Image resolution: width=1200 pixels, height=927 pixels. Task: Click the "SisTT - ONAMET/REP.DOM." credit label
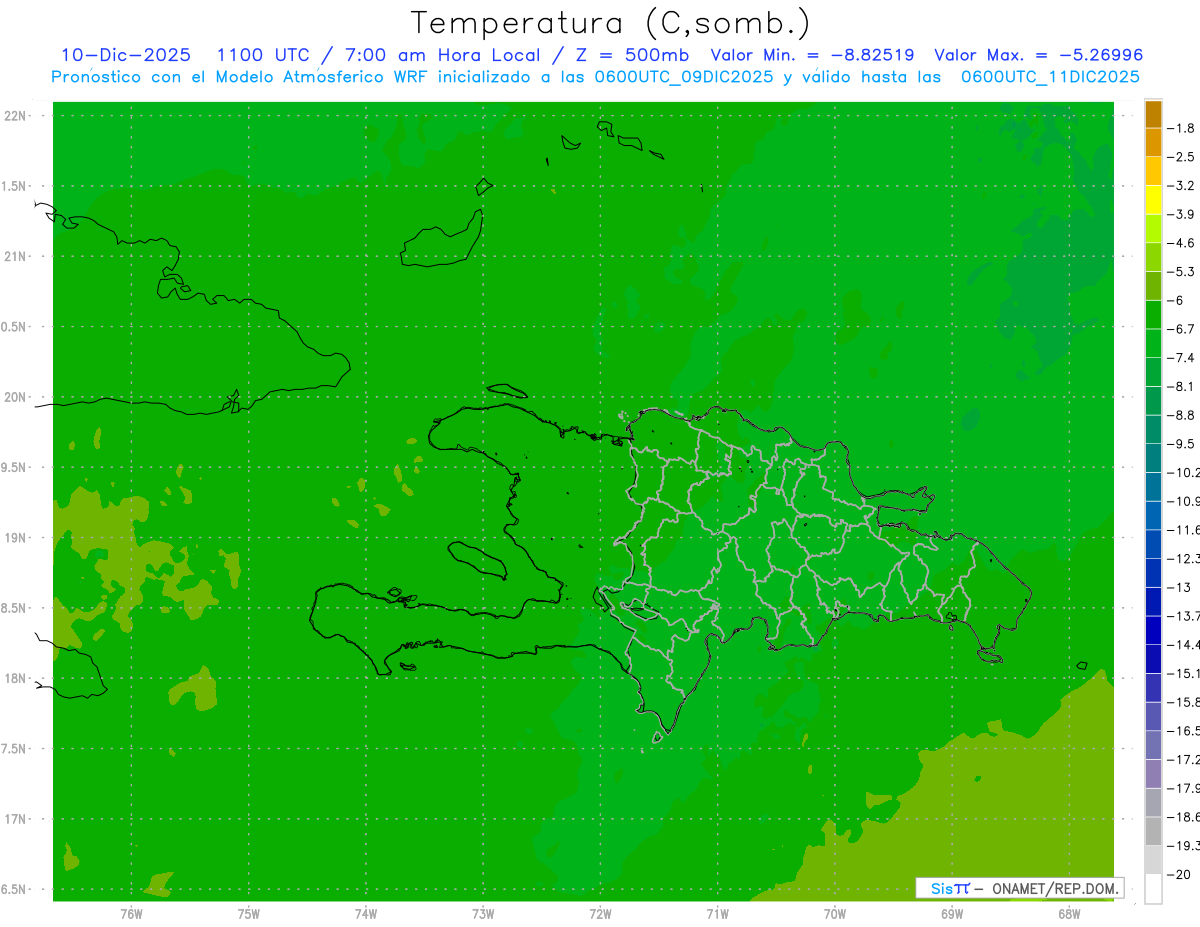click(1019, 888)
